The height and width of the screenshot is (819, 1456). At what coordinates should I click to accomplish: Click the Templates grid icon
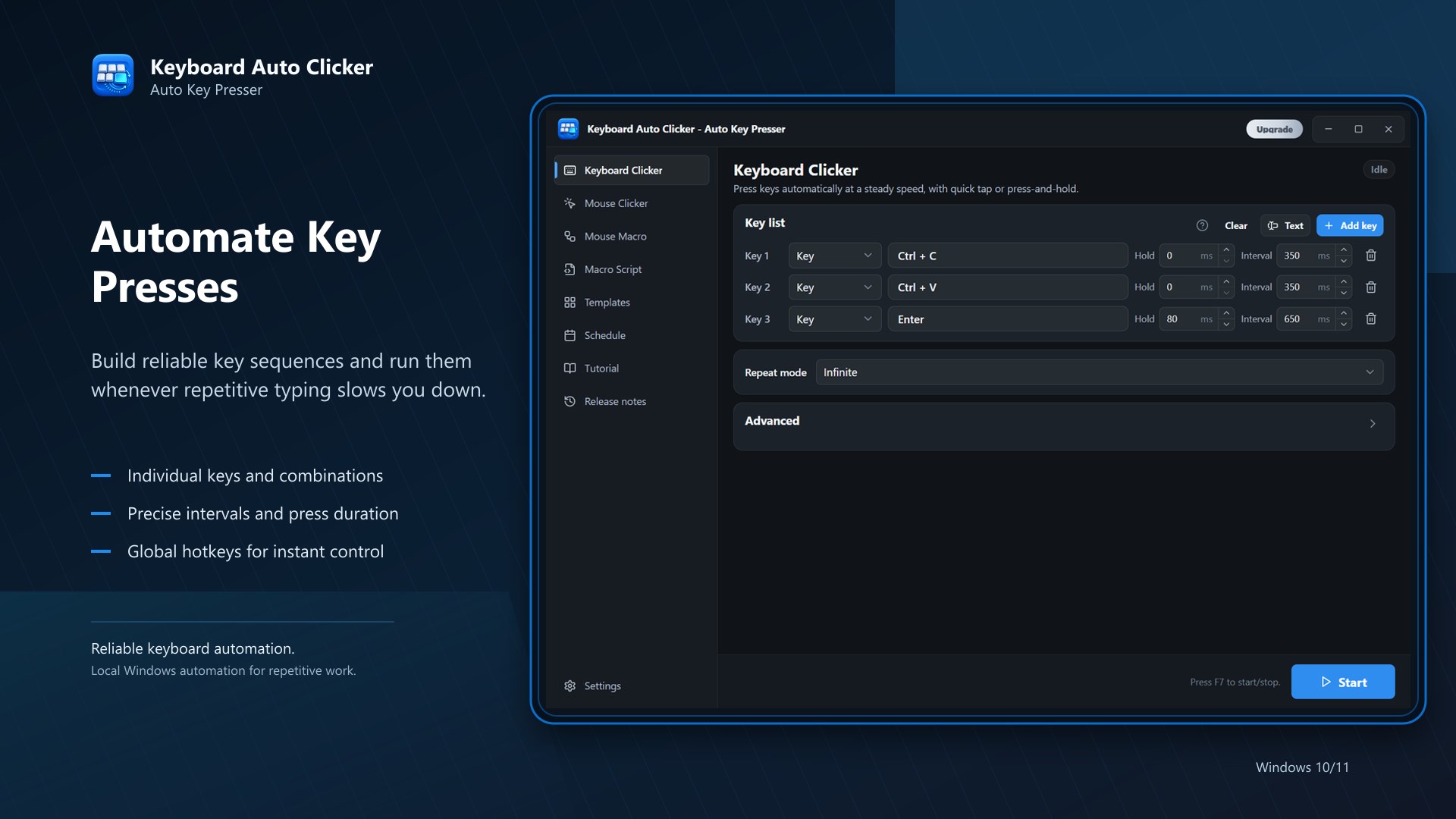[570, 303]
